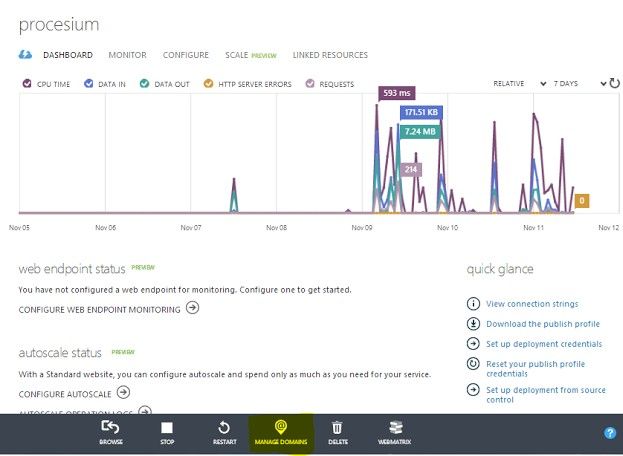The width and height of the screenshot is (623, 456).
Task: Click the Browse icon in bottom bar
Action: coord(111,428)
